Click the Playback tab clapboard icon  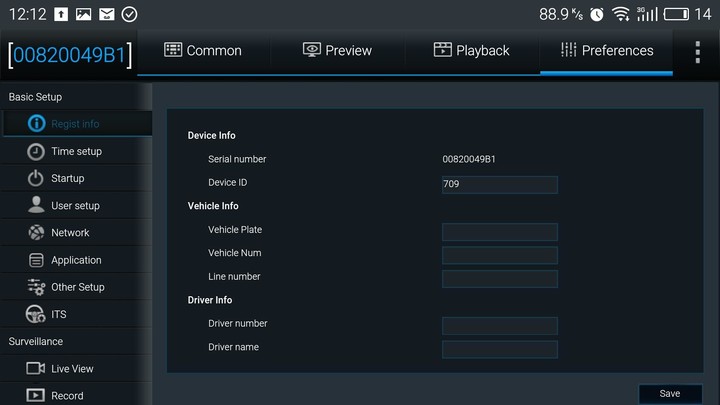tap(442, 50)
